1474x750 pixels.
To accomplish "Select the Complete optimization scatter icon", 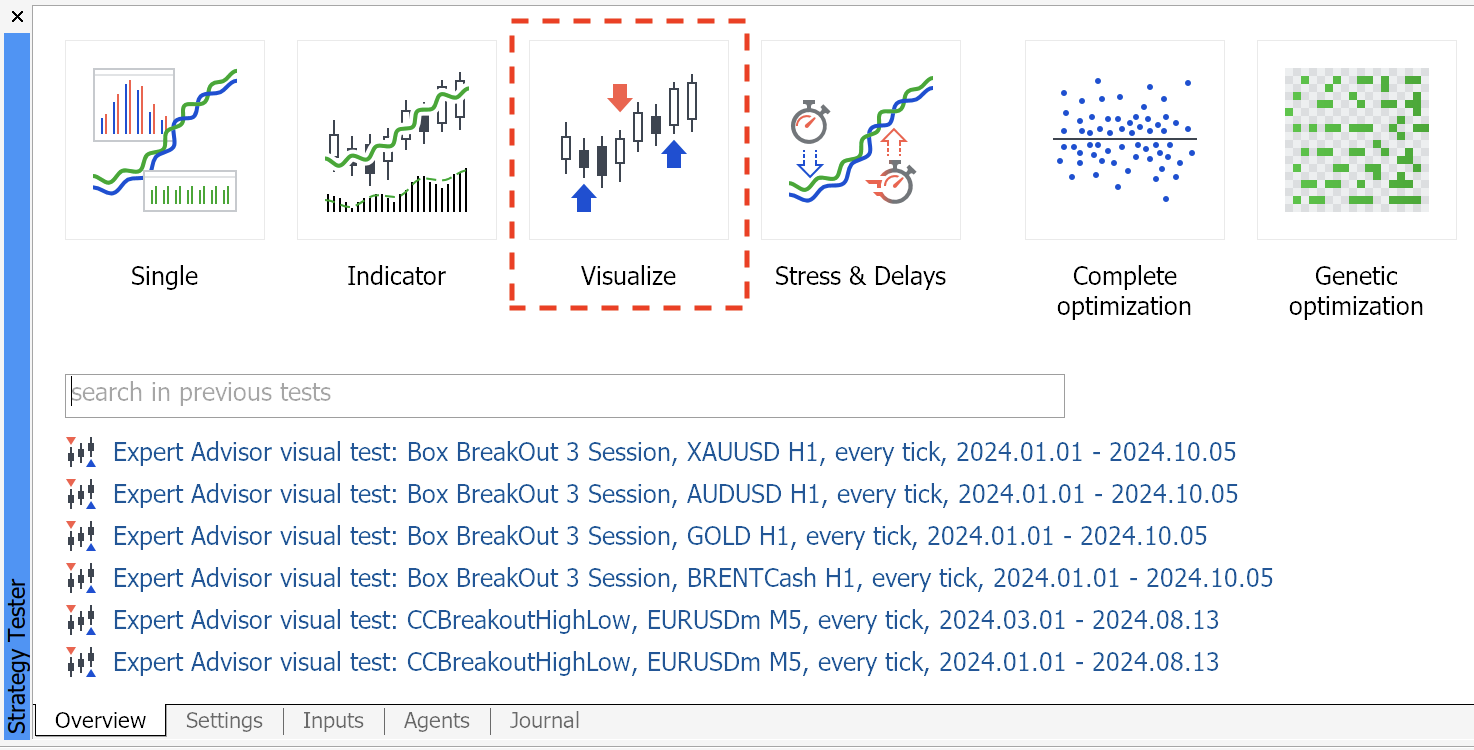I will point(1125,140).
